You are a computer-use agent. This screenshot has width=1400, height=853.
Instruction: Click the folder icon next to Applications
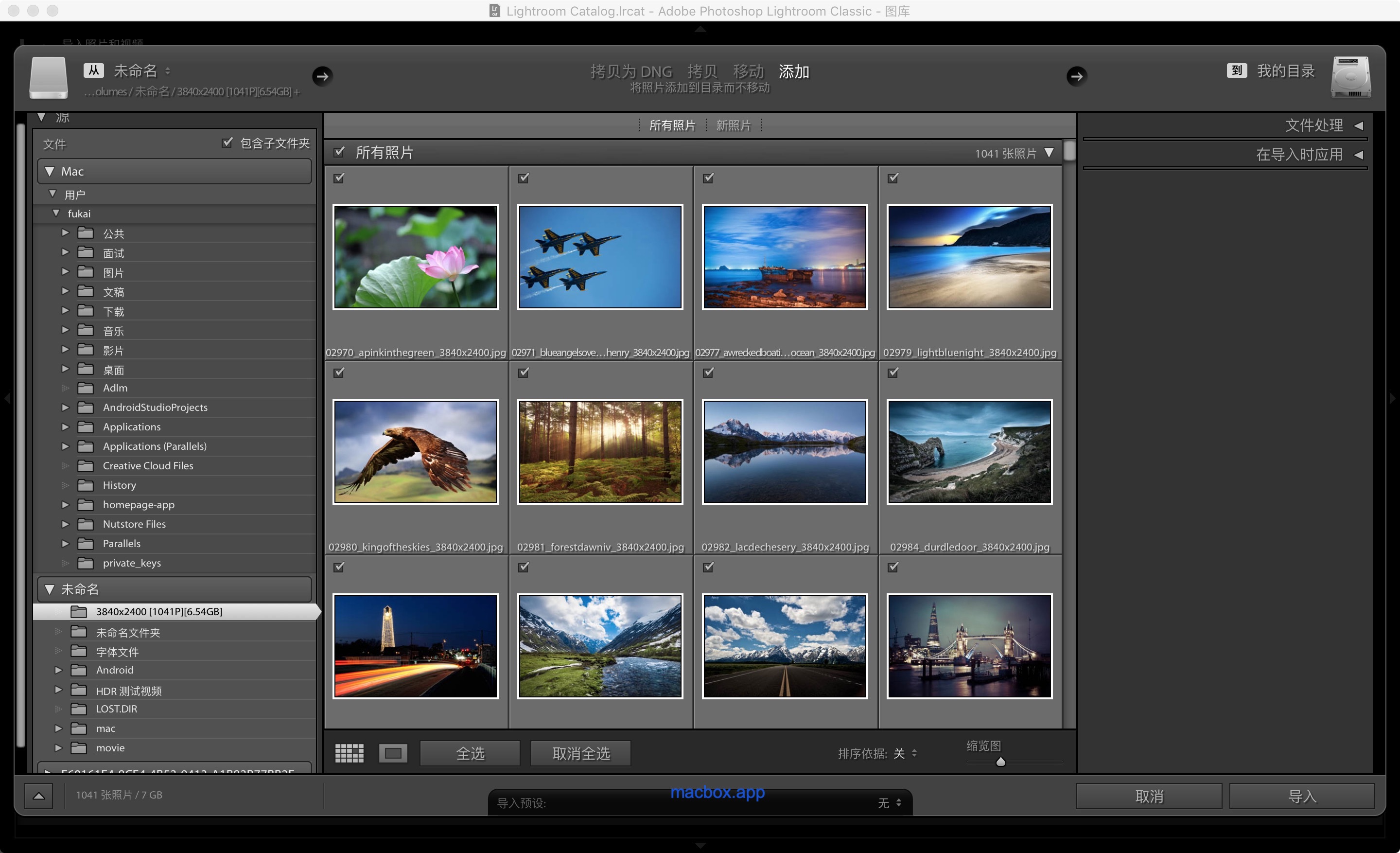click(86, 427)
